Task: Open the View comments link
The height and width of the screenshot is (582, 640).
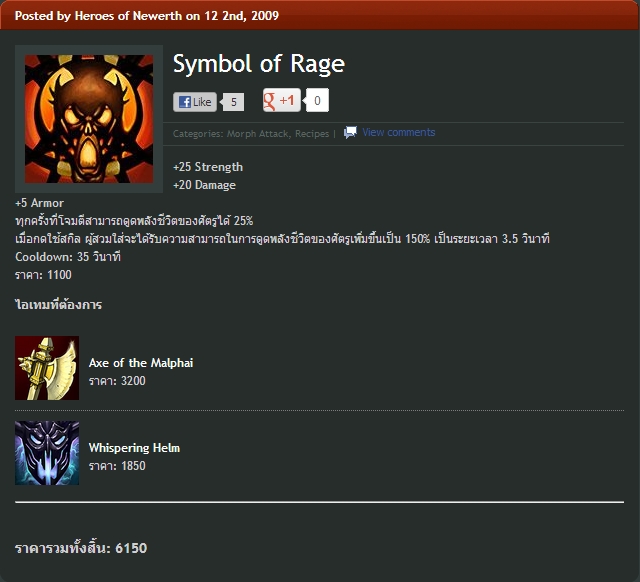Action: [x=399, y=132]
